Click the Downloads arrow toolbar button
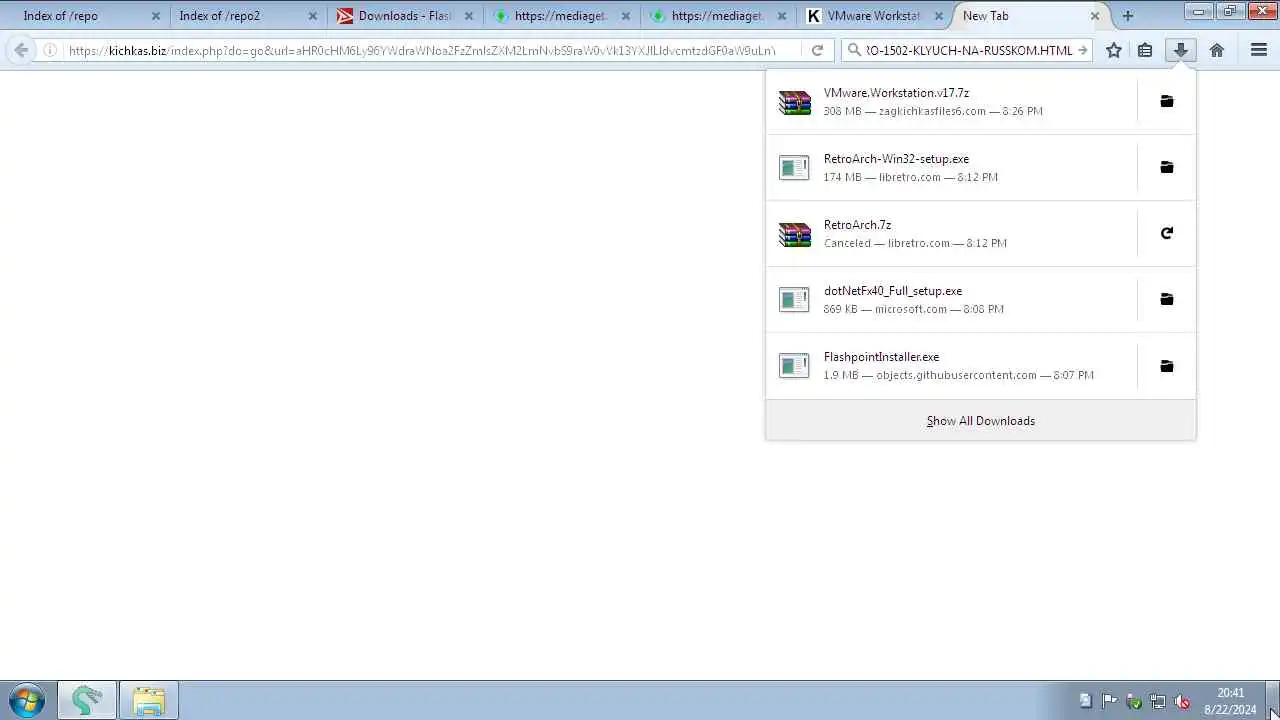 coord(1181,50)
